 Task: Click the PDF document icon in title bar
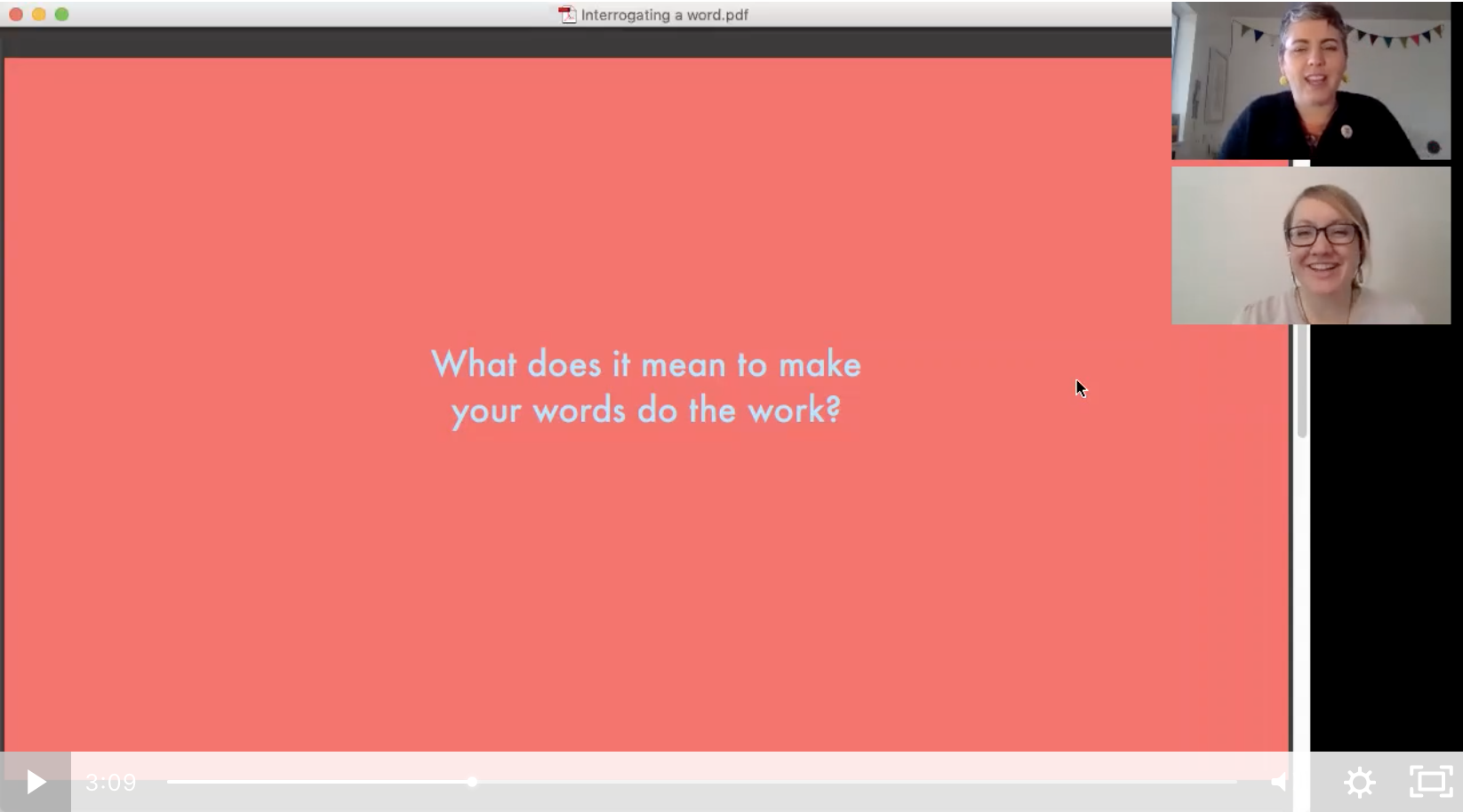click(567, 15)
